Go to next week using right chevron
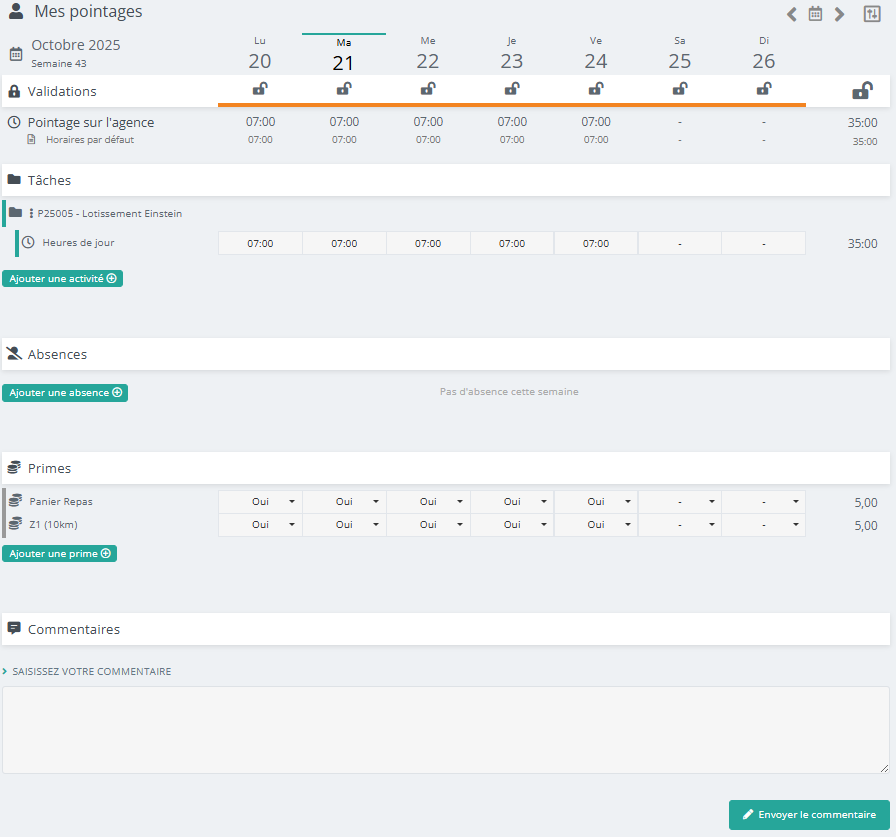This screenshot has width=896, height=837. point(839,14)
